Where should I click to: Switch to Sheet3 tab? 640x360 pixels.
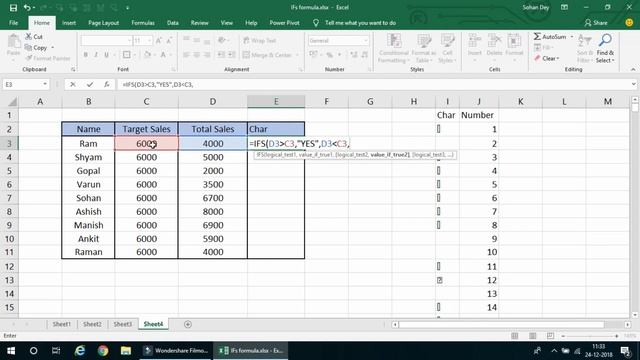point(122,324)
